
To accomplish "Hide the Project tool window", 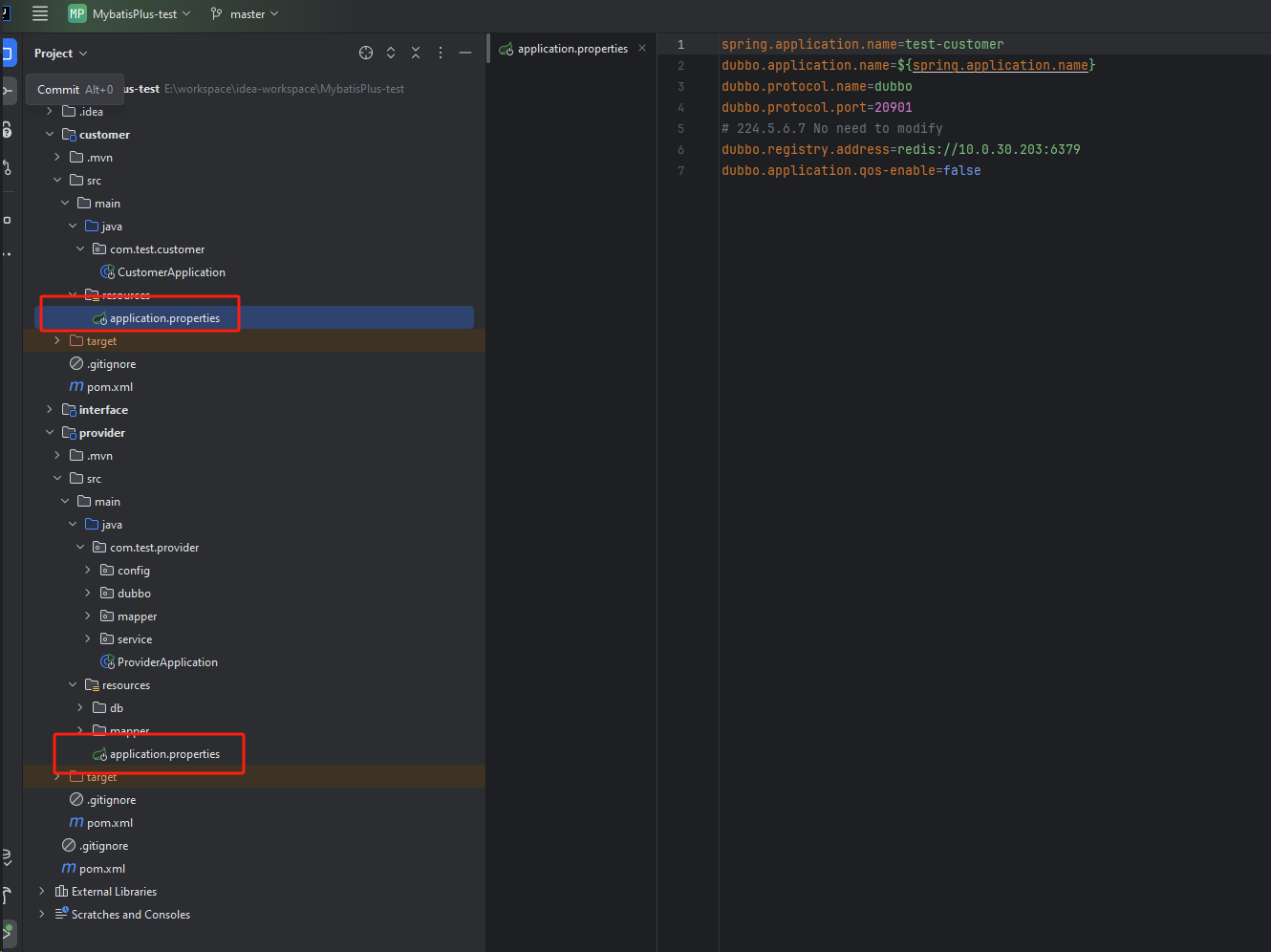I will pyautogui.click(x=465, y=53).
